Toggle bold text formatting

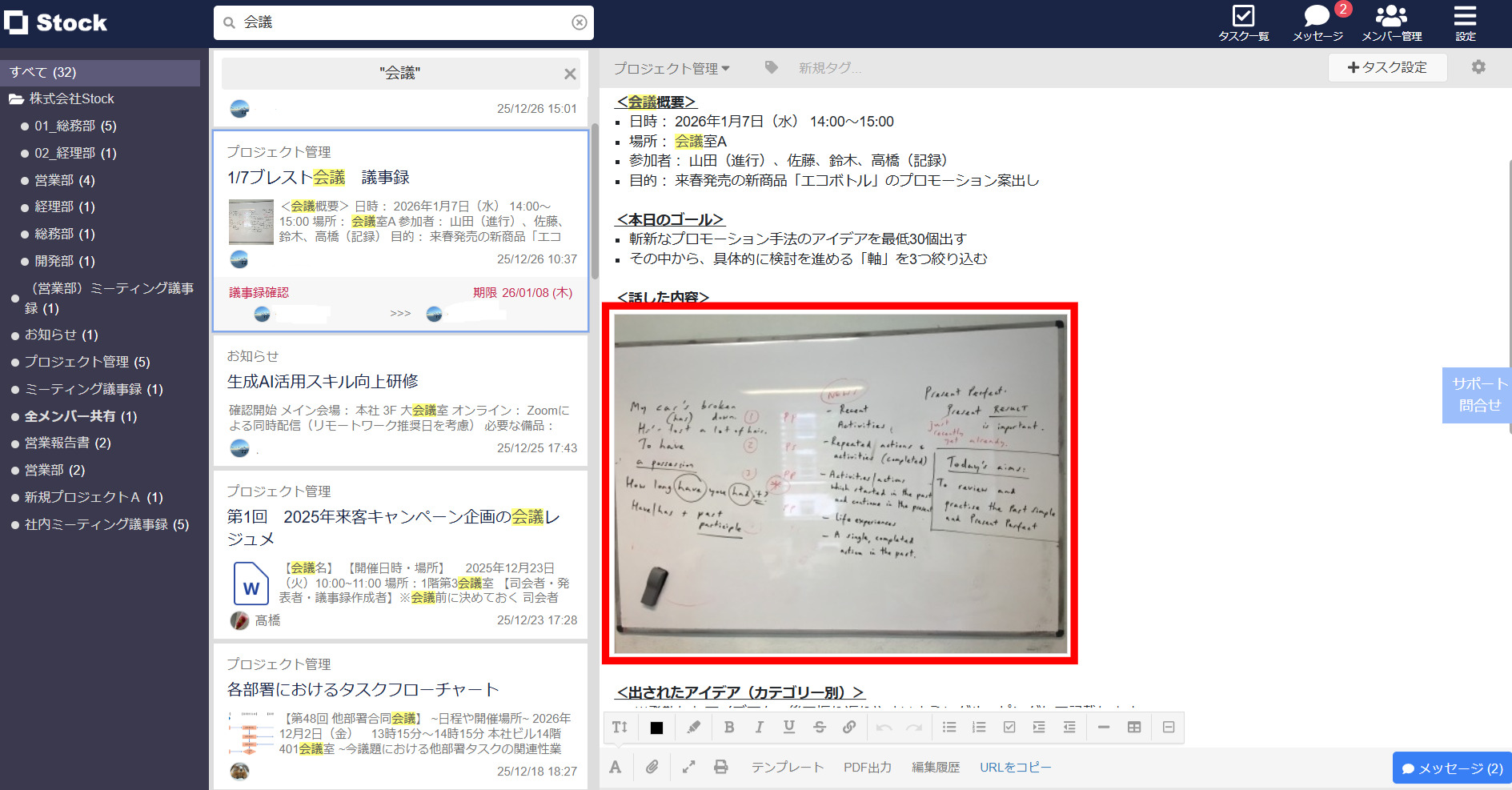click(728, 727)
